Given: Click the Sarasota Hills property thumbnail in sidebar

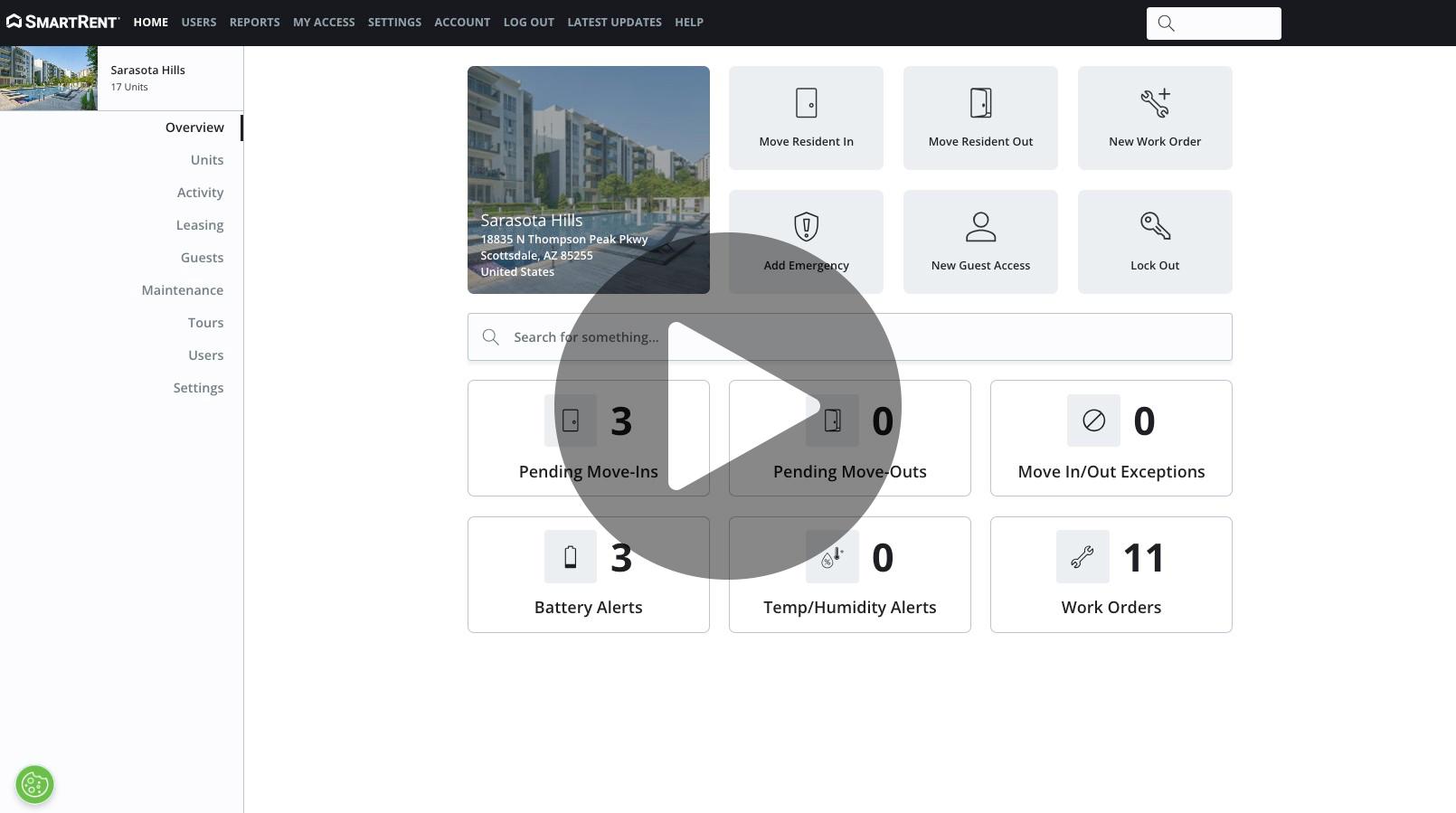Looking at the screenshot, I should [x=49, y=79].
